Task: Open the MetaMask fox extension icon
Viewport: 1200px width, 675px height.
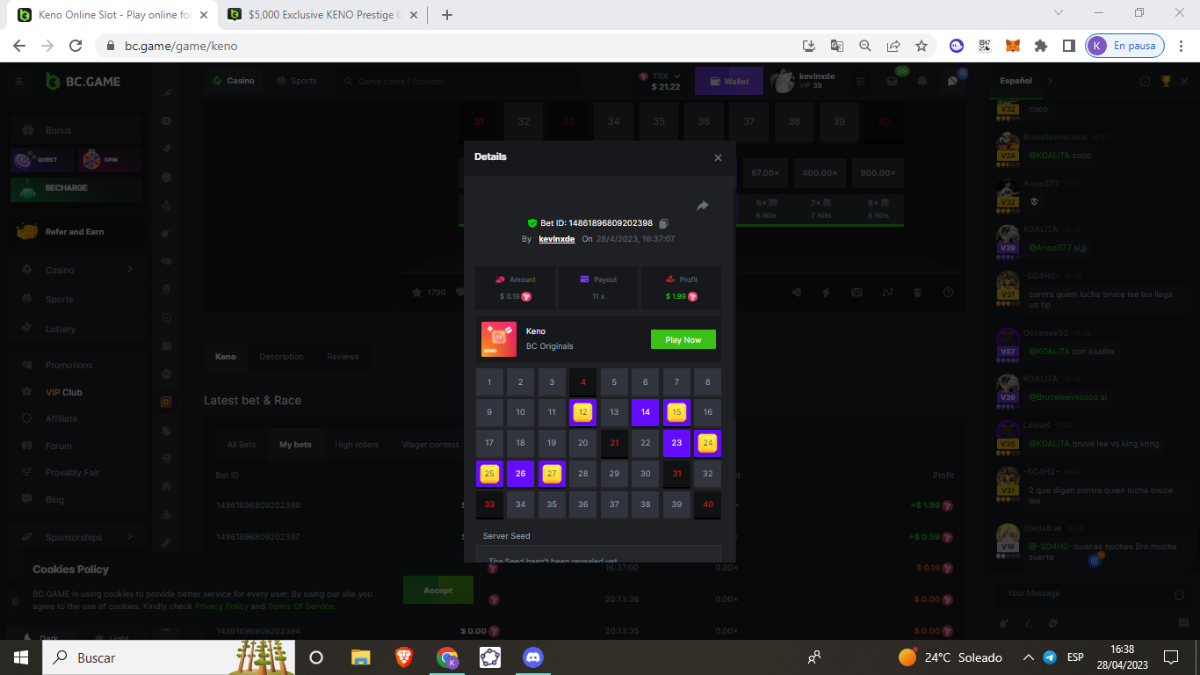Action: [x=1012, y=46]
